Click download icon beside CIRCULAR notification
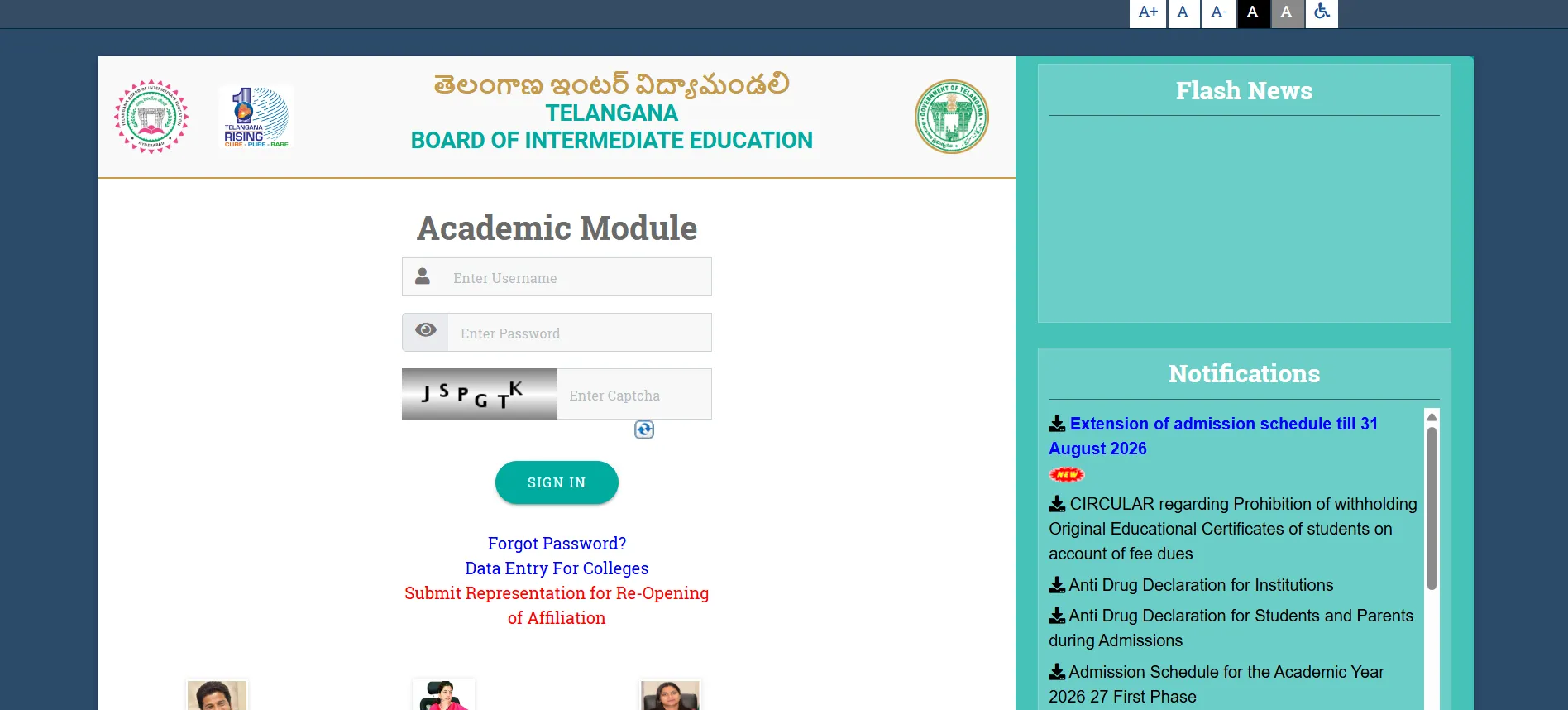 1057,504
